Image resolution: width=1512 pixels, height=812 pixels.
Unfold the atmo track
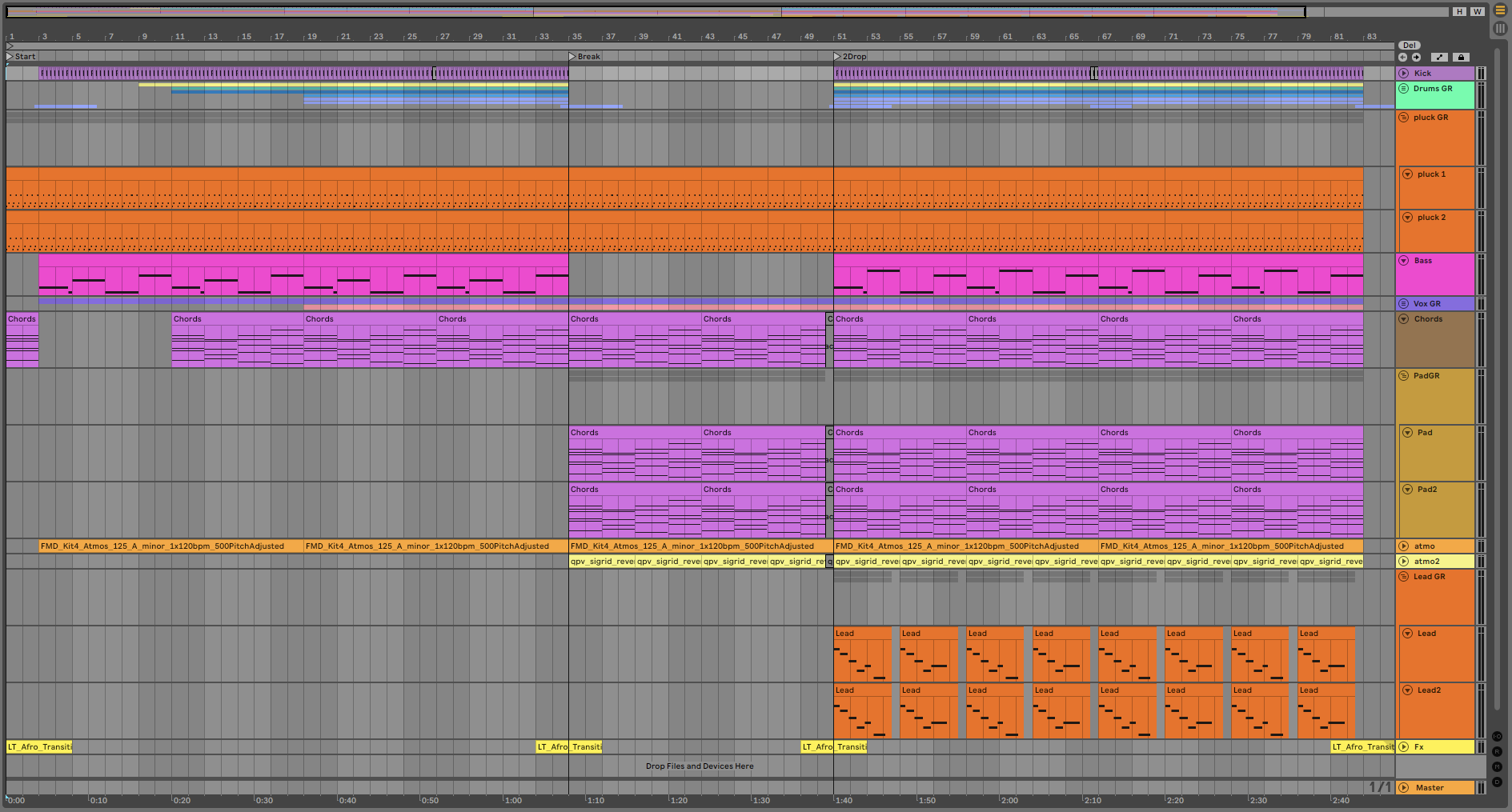click(1404, 546)
